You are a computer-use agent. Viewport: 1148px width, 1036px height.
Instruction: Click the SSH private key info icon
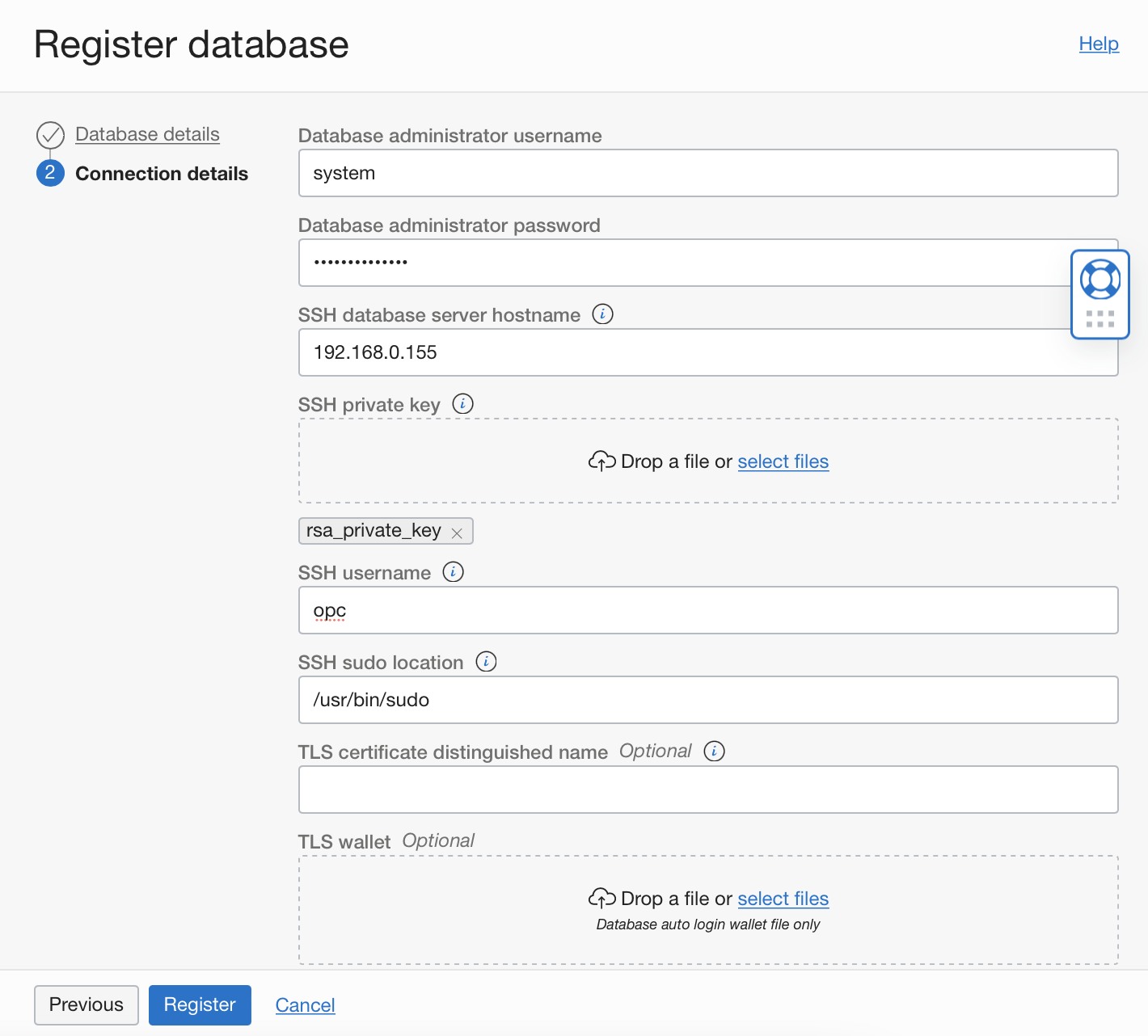[x=462, y=404]
